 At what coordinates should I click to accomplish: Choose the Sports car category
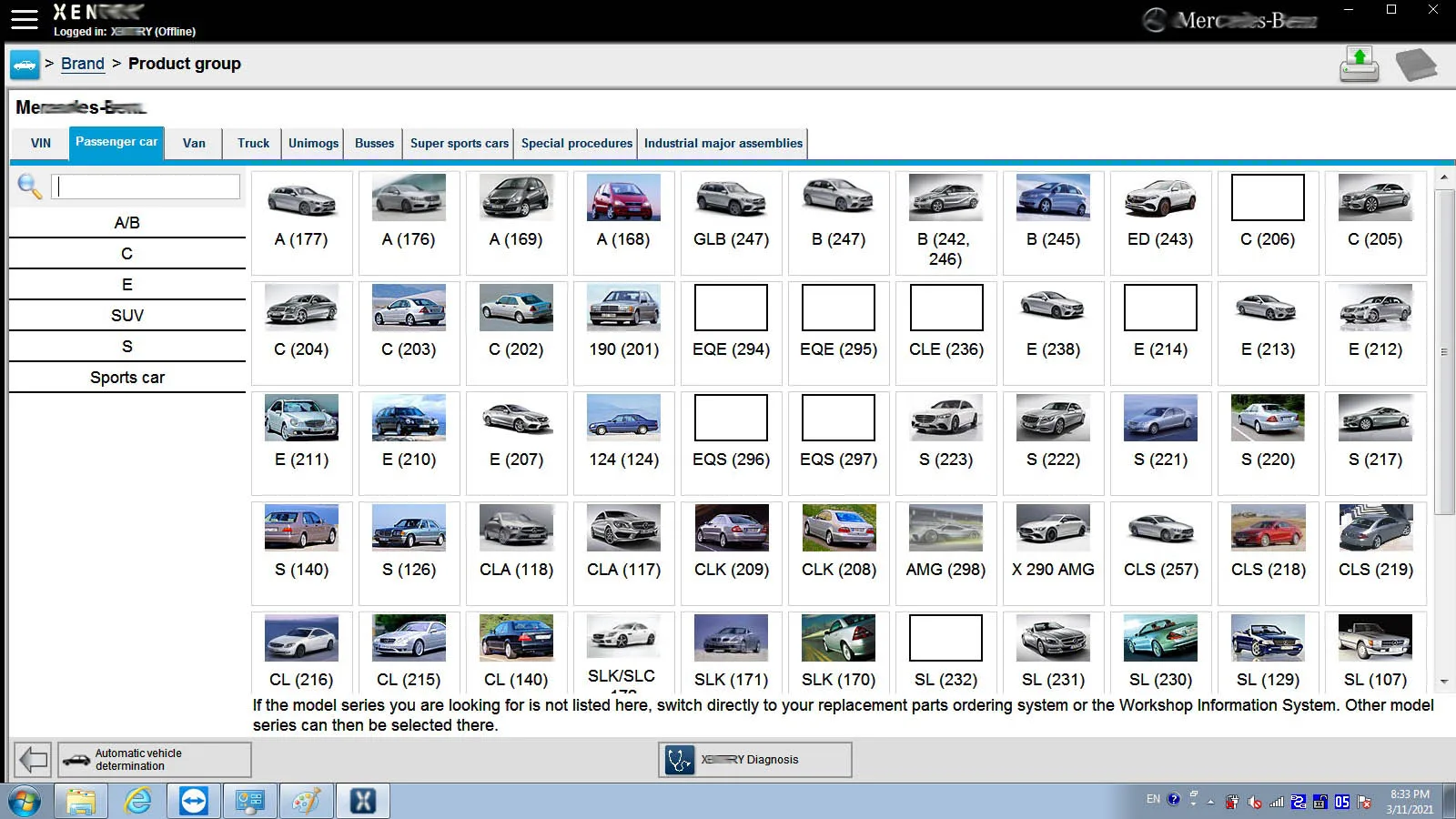click(127, 378)
